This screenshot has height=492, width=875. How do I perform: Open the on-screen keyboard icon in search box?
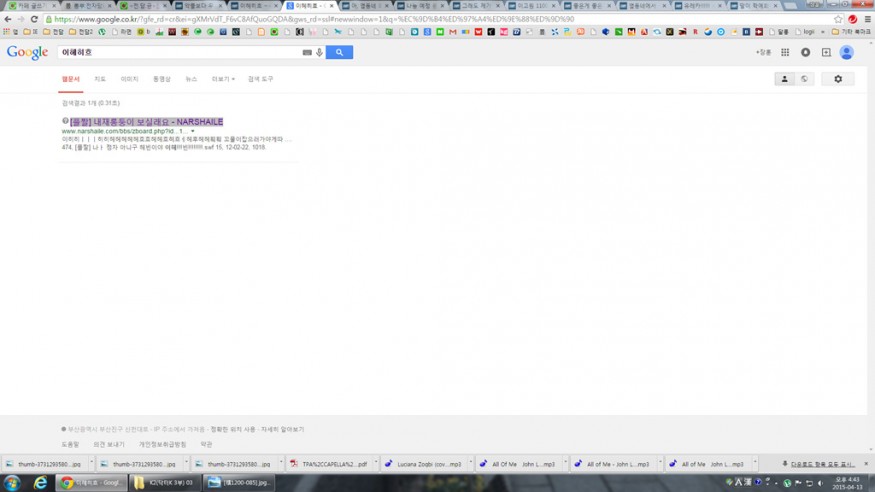pos(307,52)
